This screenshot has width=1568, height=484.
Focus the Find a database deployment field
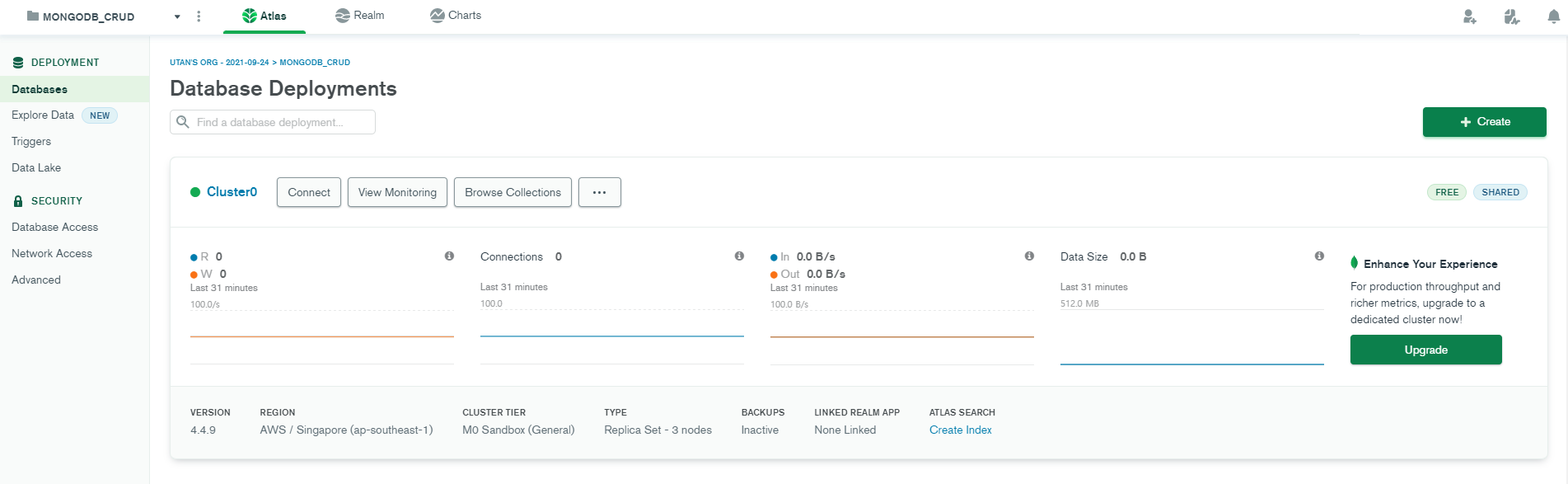click(273, 122)
